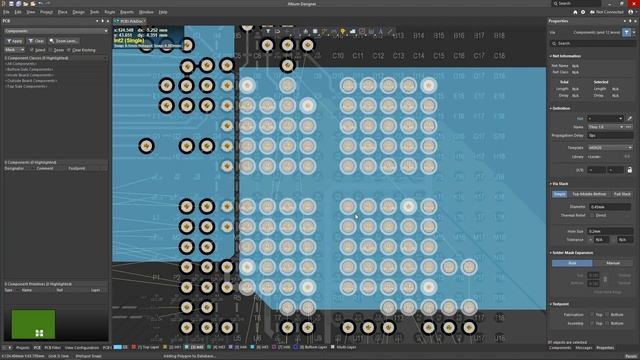Collapse the Definition section
640x360 pixels.
click(x=551, y=109)
